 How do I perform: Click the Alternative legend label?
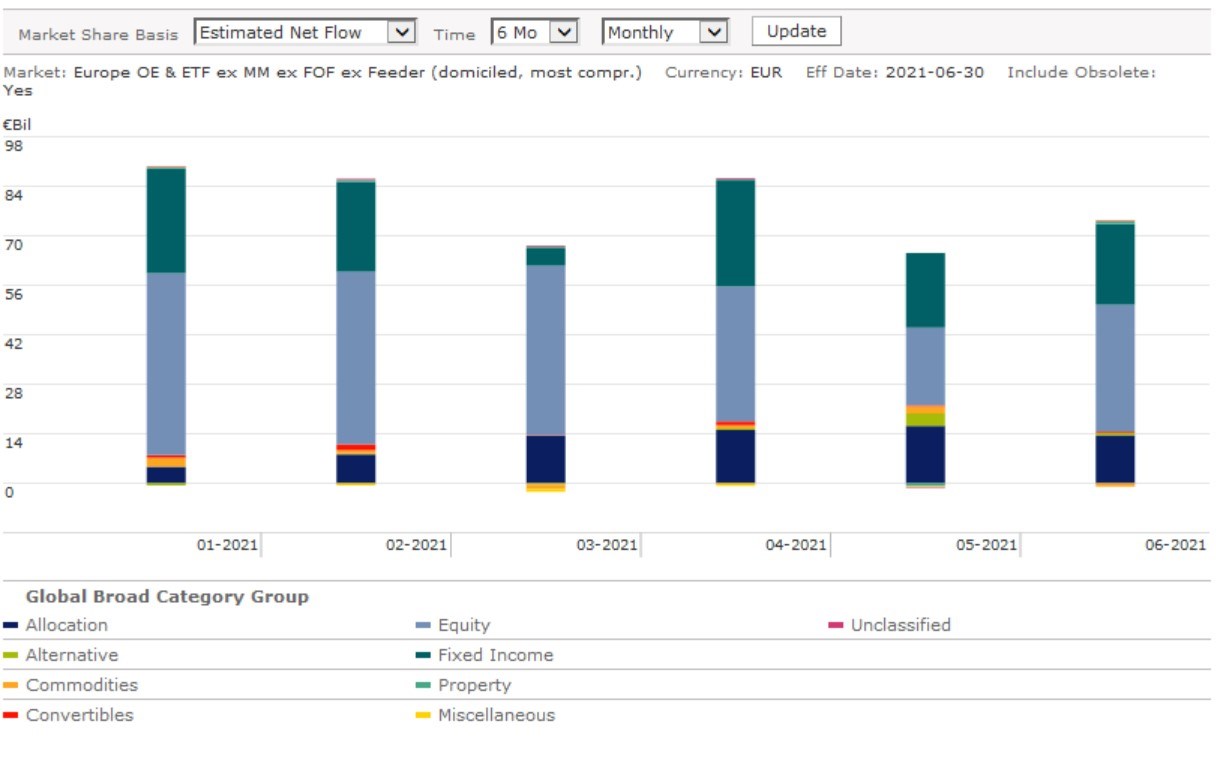point(71,655)
